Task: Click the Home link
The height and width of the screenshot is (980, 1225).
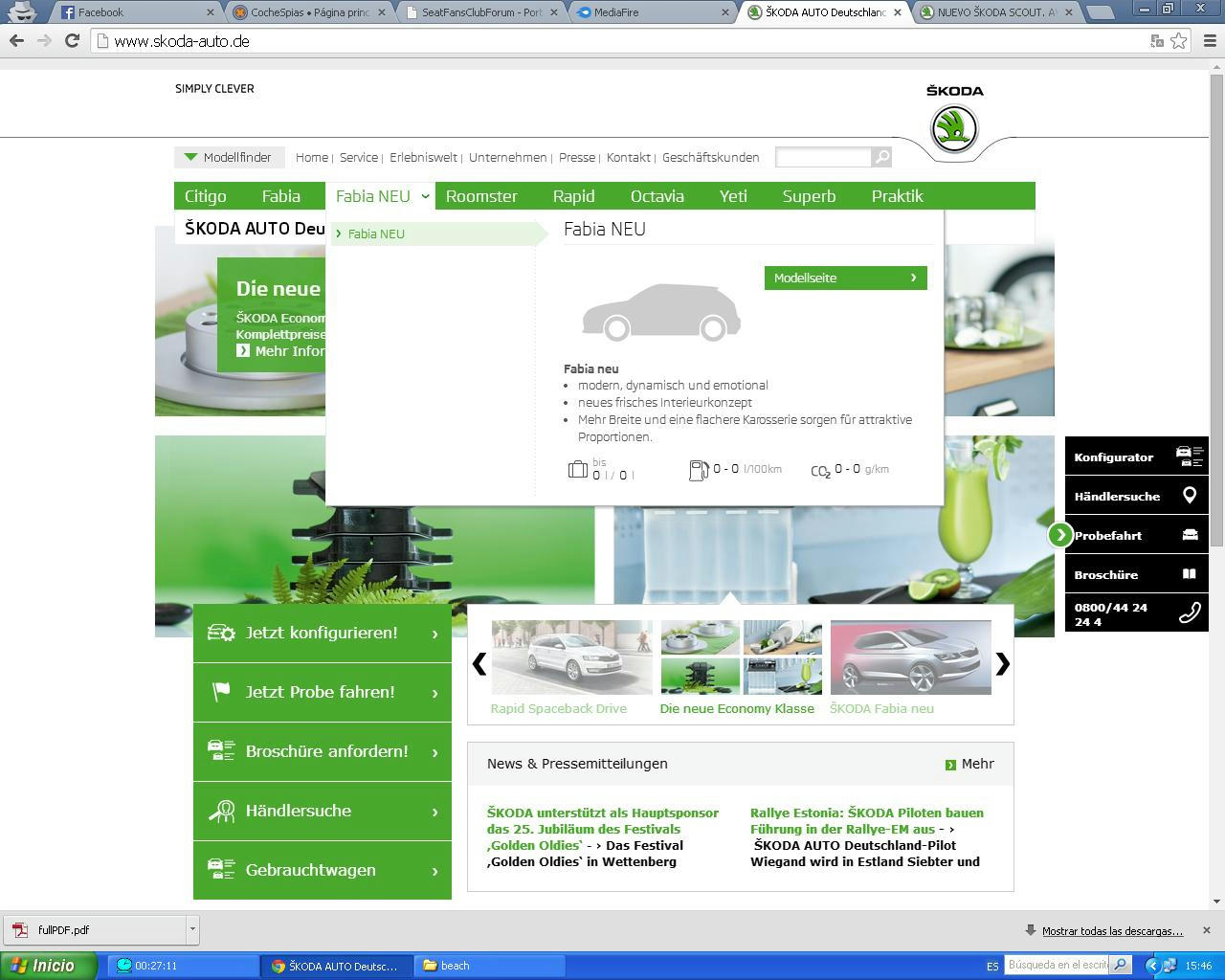Action: (311, 157)
